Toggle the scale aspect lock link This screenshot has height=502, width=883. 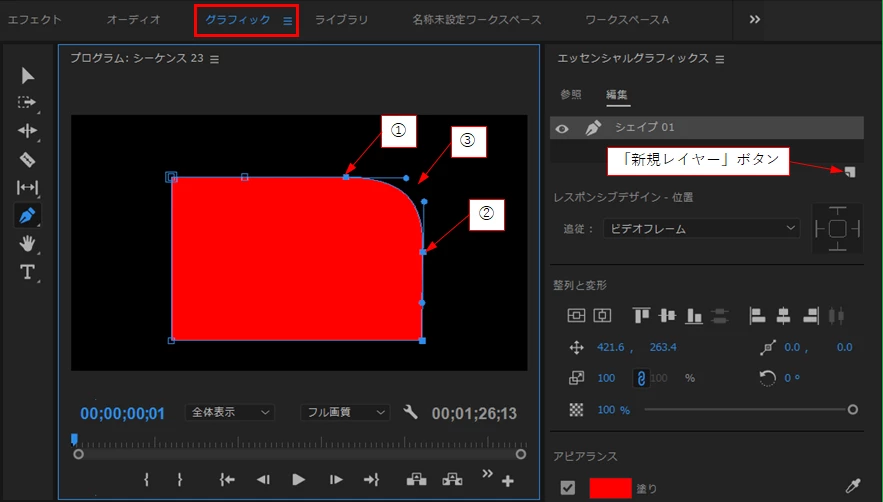coord(641,378)
